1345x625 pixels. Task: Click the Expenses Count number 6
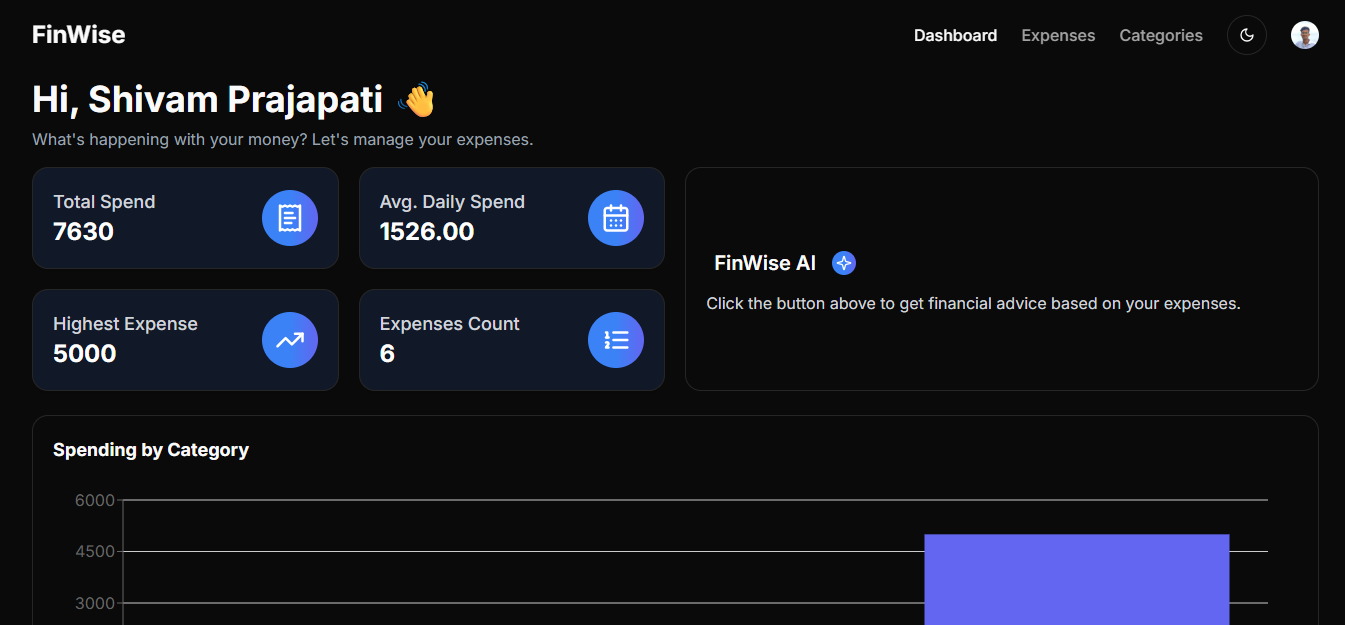387,354
